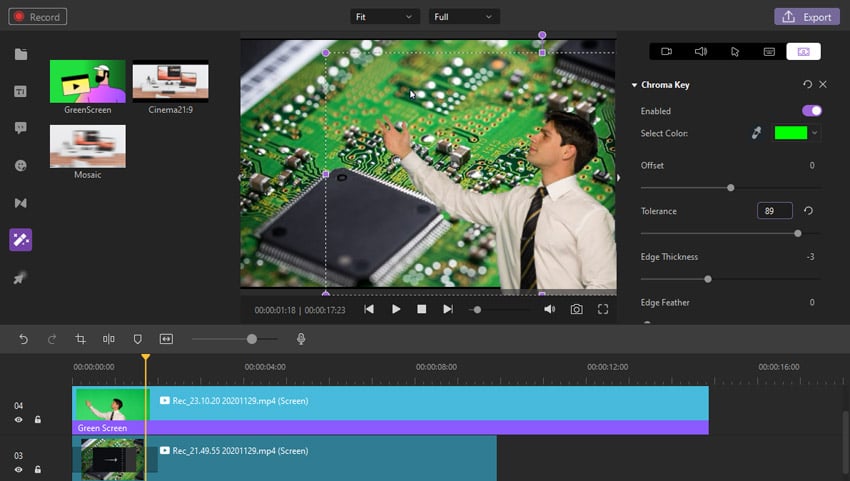Enter fullscreen preview mode
Viewport: 850px width, 481px height.
(603, 309)
